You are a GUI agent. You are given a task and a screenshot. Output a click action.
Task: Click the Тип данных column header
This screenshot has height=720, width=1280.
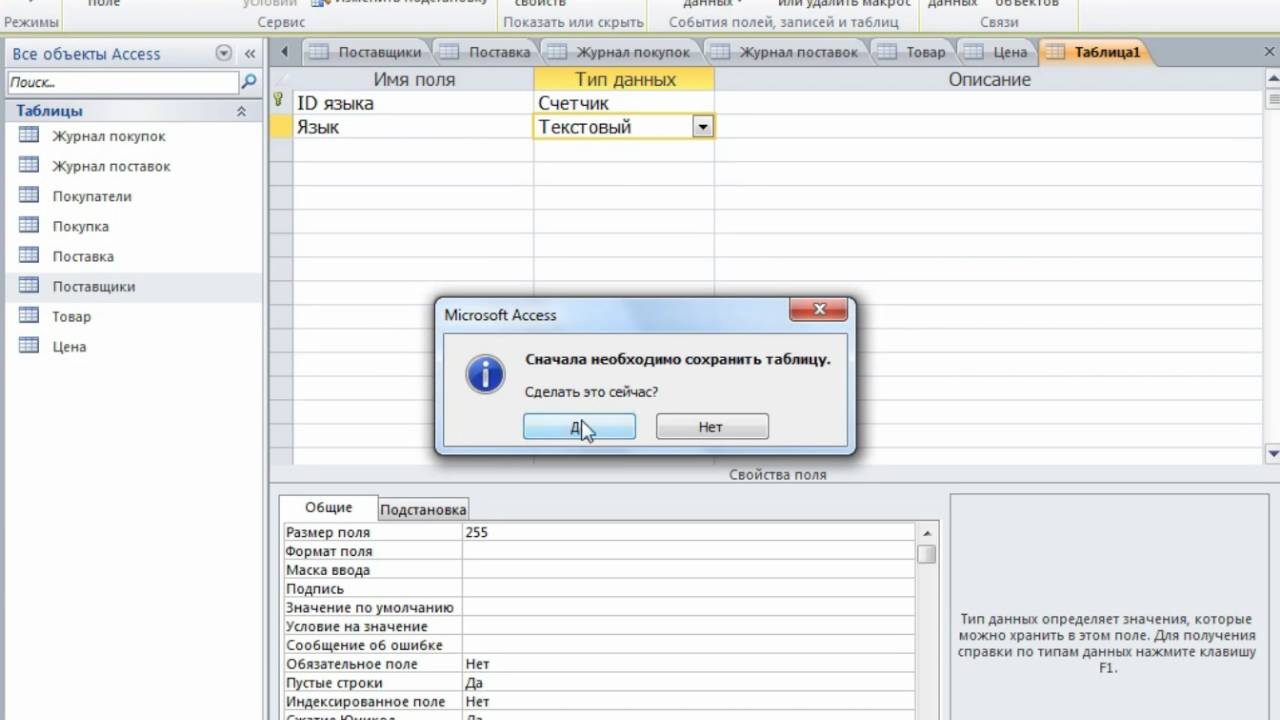click(x=625, y=79)
